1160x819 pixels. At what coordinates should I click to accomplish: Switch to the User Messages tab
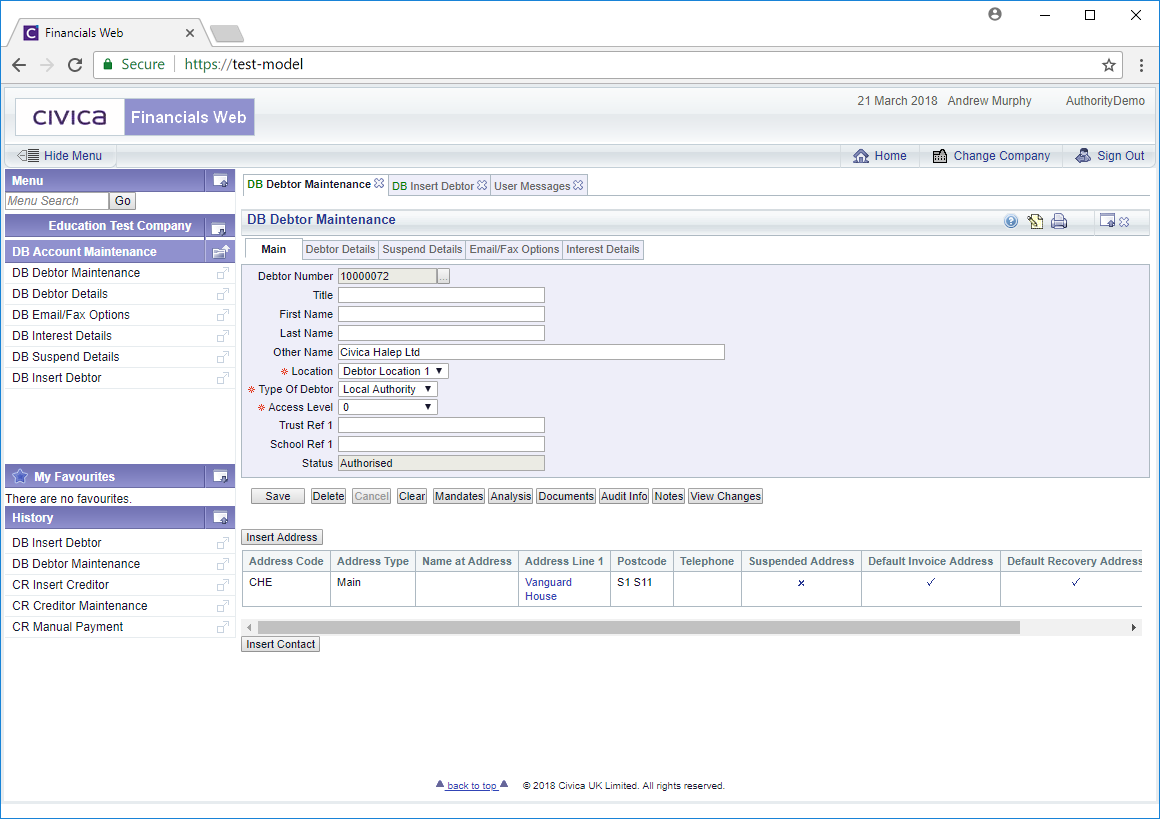[532, 186]
